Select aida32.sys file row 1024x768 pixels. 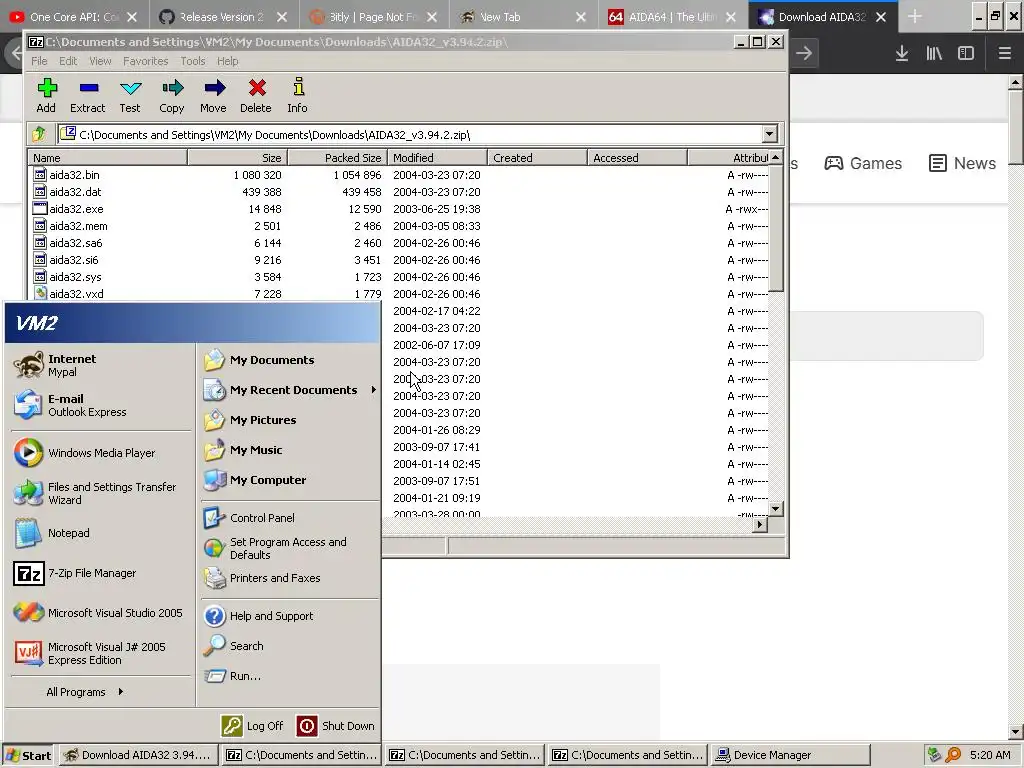coord(398,277)
